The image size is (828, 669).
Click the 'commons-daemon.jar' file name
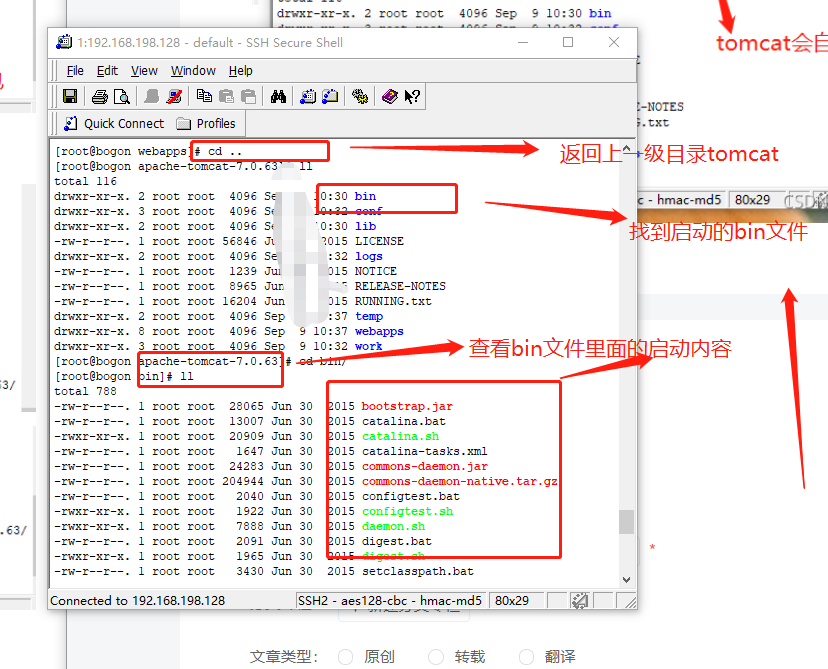tap(425, 466)
